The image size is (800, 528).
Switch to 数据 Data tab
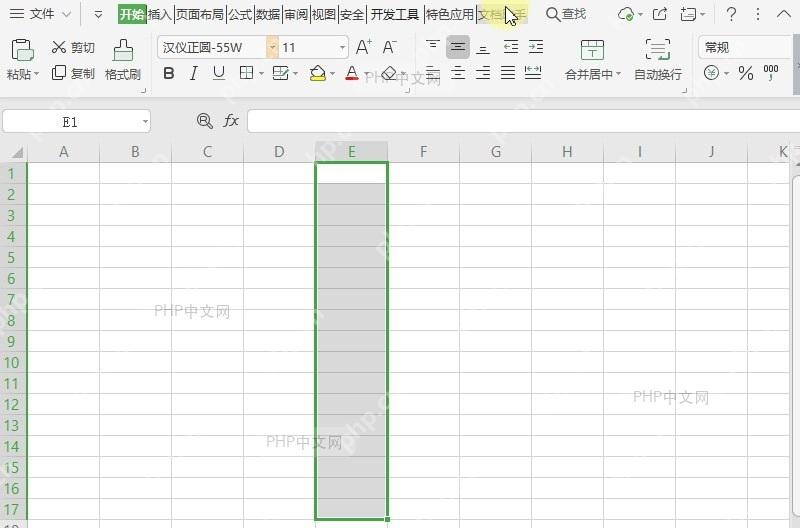268,14
